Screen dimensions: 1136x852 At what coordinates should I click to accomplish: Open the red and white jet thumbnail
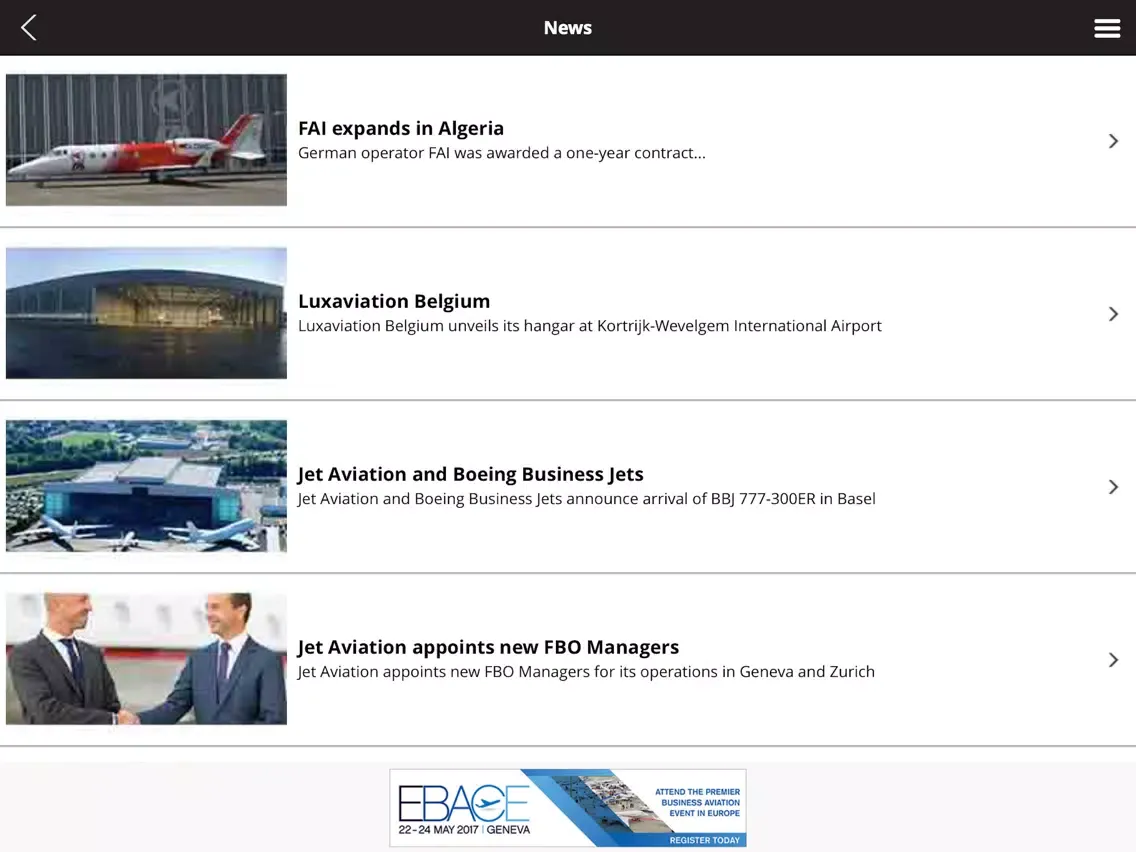(x=146, y=140)
